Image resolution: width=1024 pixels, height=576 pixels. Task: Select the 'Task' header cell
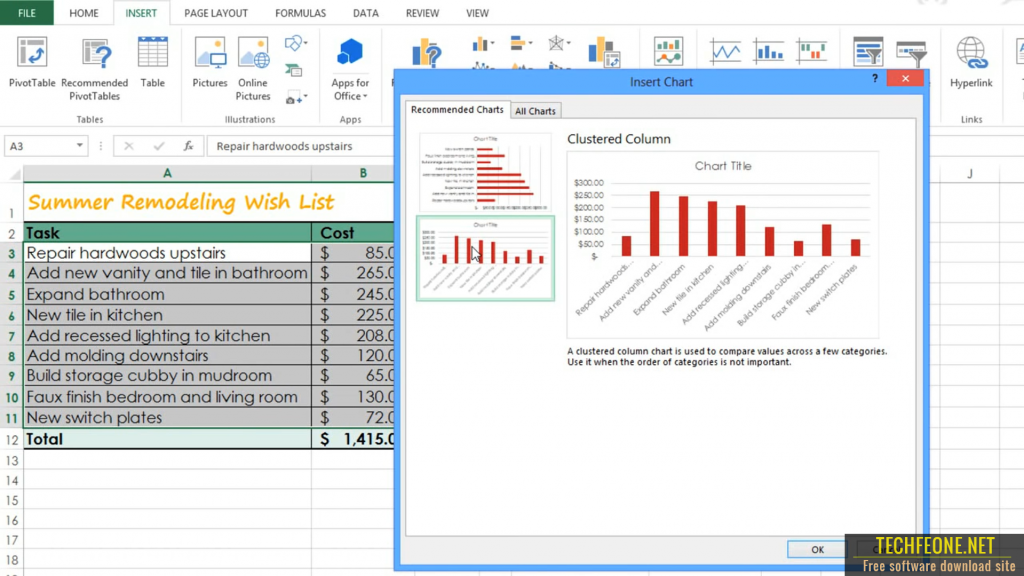click(x=167, y=233)
